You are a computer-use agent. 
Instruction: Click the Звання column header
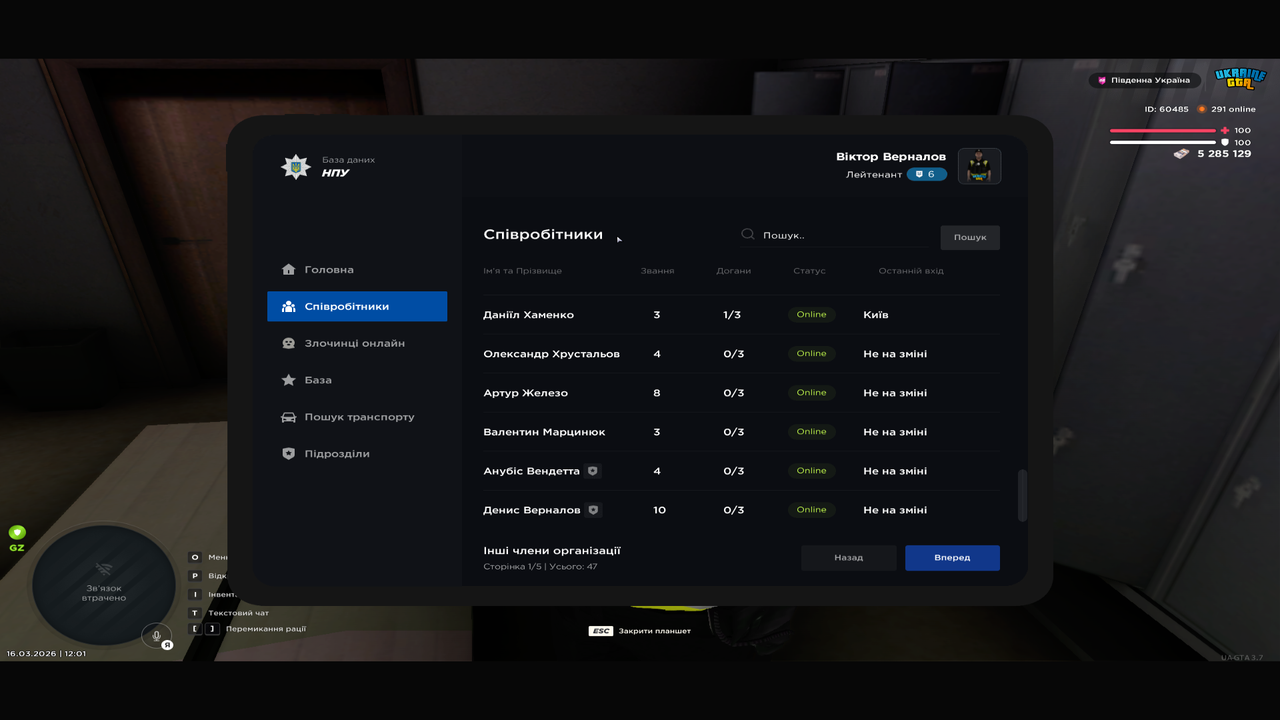(657, 271)
